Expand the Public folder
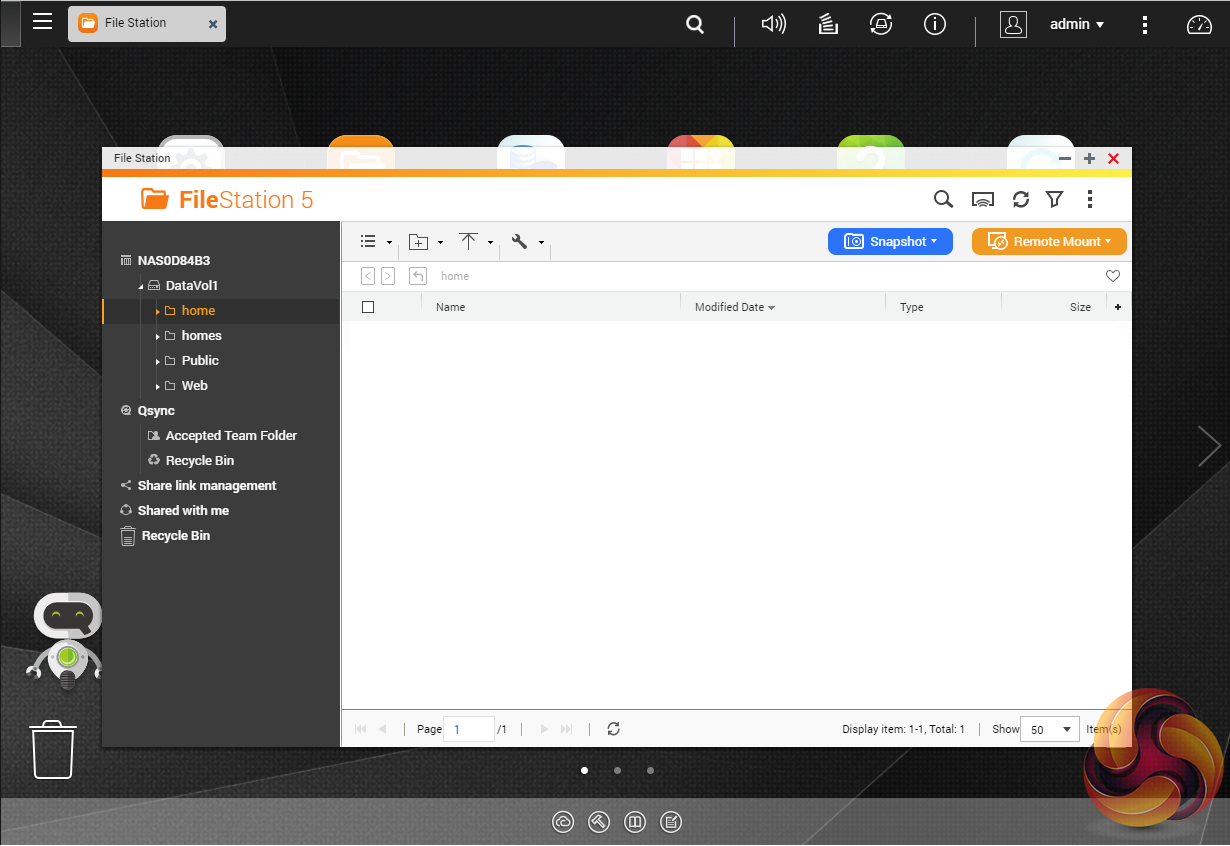 coord(158,361)
